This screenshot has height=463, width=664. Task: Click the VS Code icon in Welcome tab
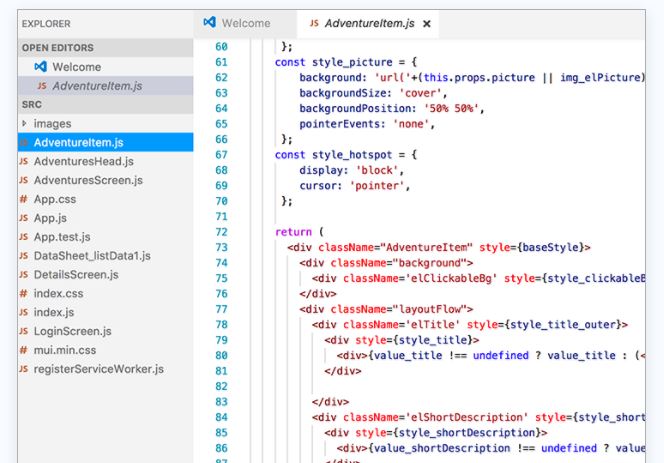tap(210, 22)
